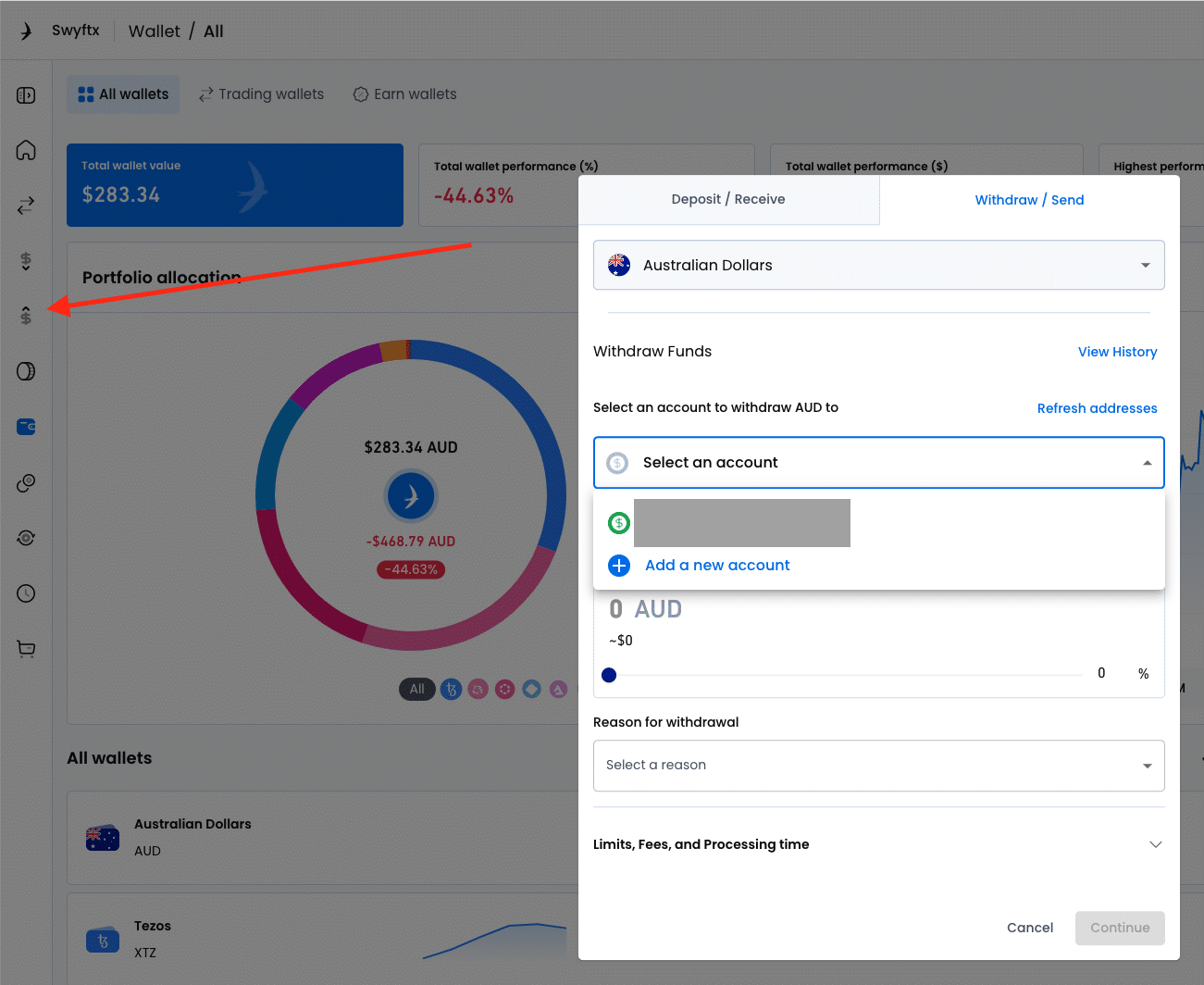
Task: Select the All chip under the chart
Action: [417, 689]
